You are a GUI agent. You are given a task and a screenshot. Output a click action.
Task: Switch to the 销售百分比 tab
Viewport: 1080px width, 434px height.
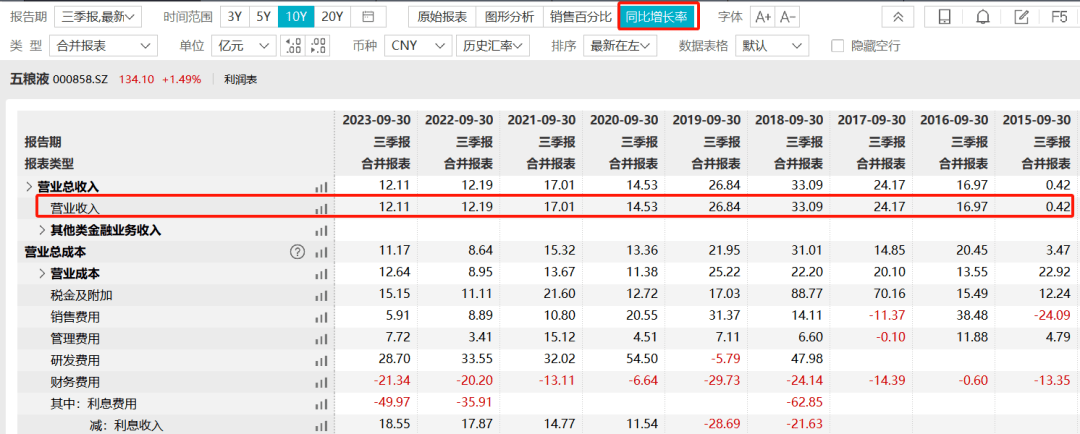(x=581, y=16)
